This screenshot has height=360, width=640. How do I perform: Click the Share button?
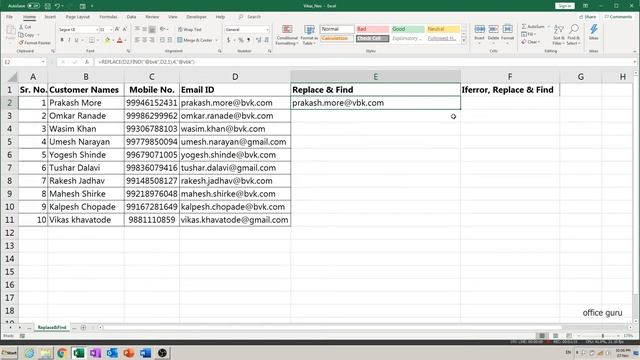(x=588, y=17)
